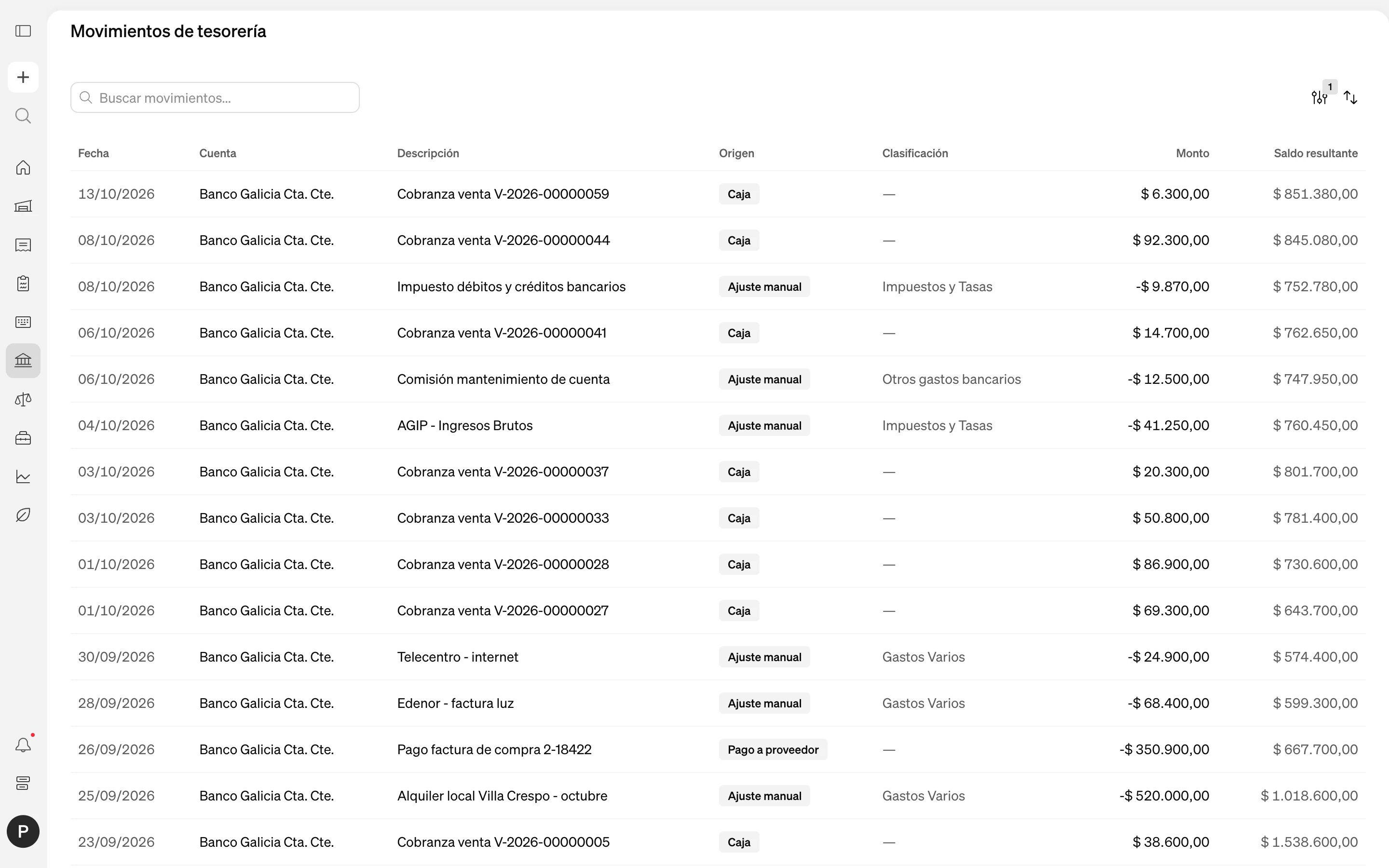Viewport: 1389px width, 868px height.
Task: Open the balance scales icon
Action: (x=23, y=400)
